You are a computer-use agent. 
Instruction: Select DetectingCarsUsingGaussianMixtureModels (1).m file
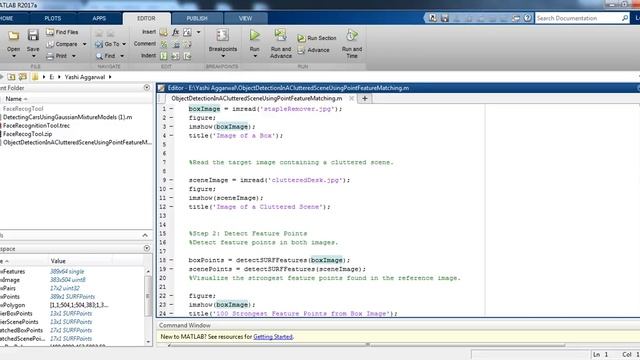(x=67, y=117)
